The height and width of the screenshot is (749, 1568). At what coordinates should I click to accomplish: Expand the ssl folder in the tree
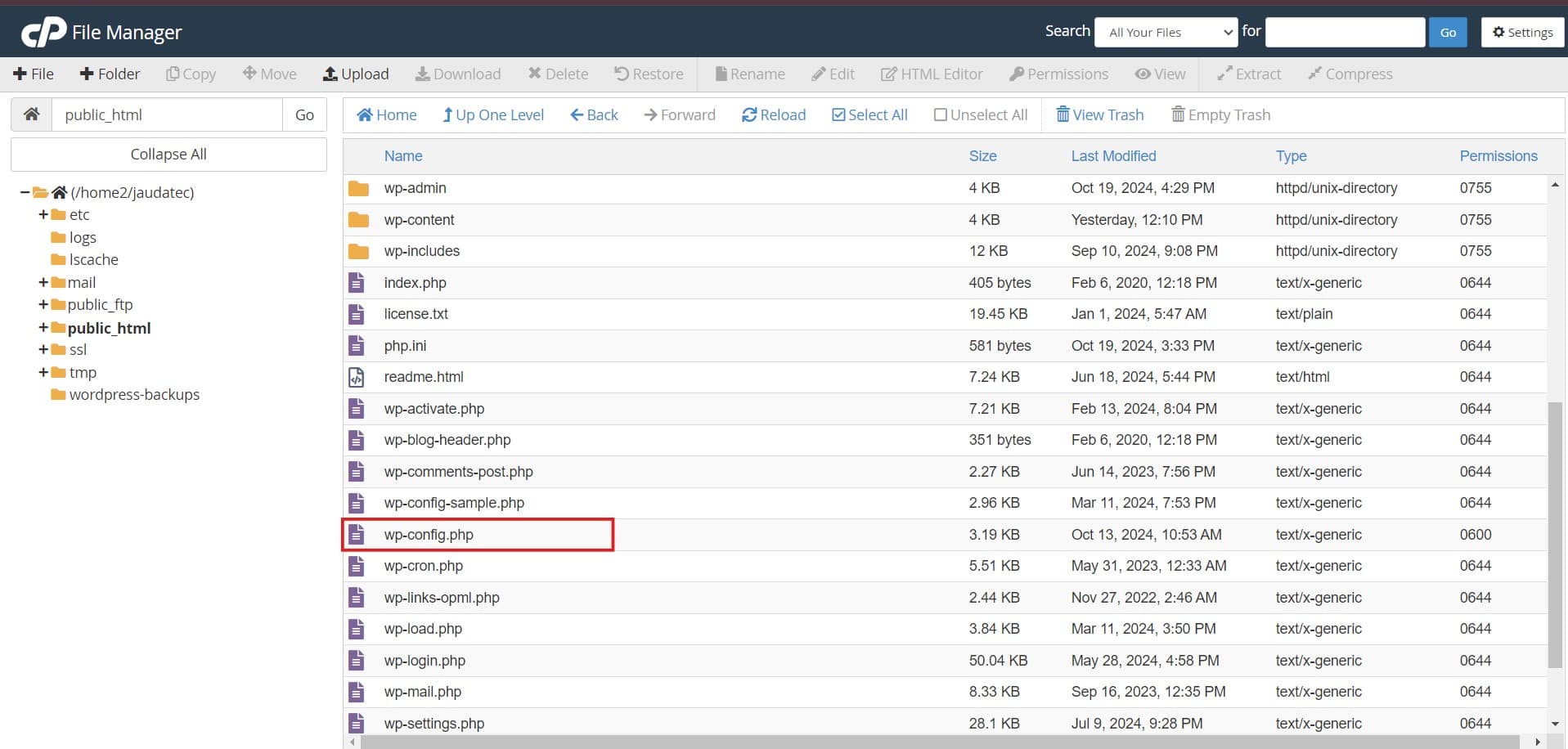43,349
